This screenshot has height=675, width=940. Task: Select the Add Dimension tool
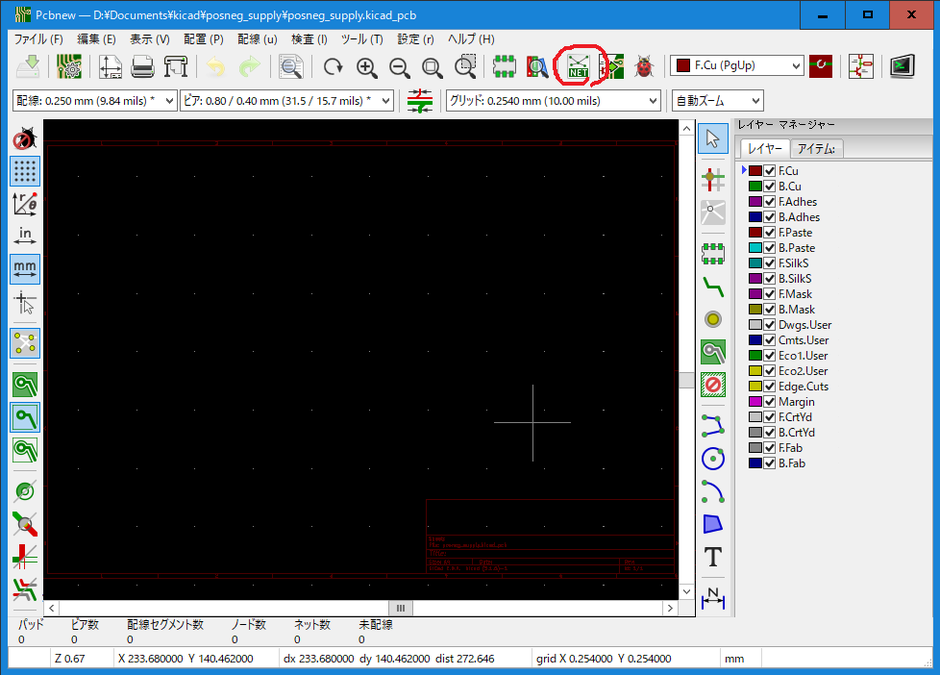tap(713, 598)
